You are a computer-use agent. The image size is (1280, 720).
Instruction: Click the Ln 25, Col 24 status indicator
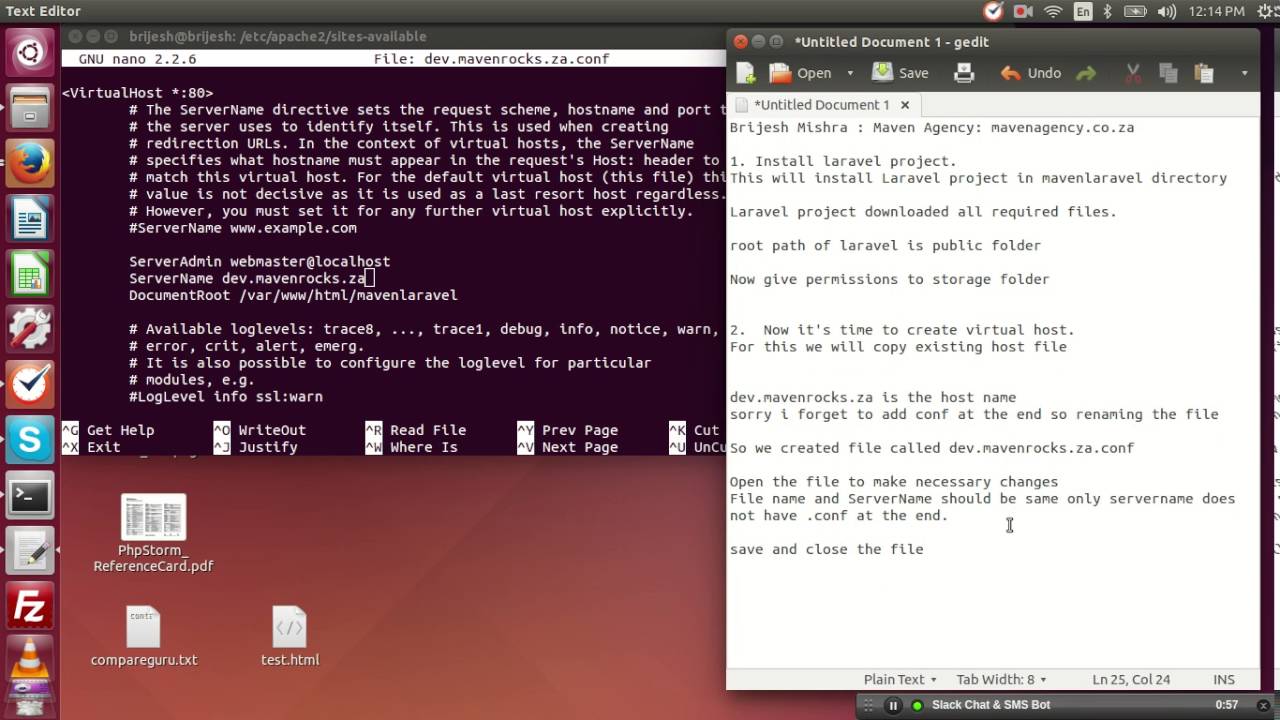point(1131,679)
